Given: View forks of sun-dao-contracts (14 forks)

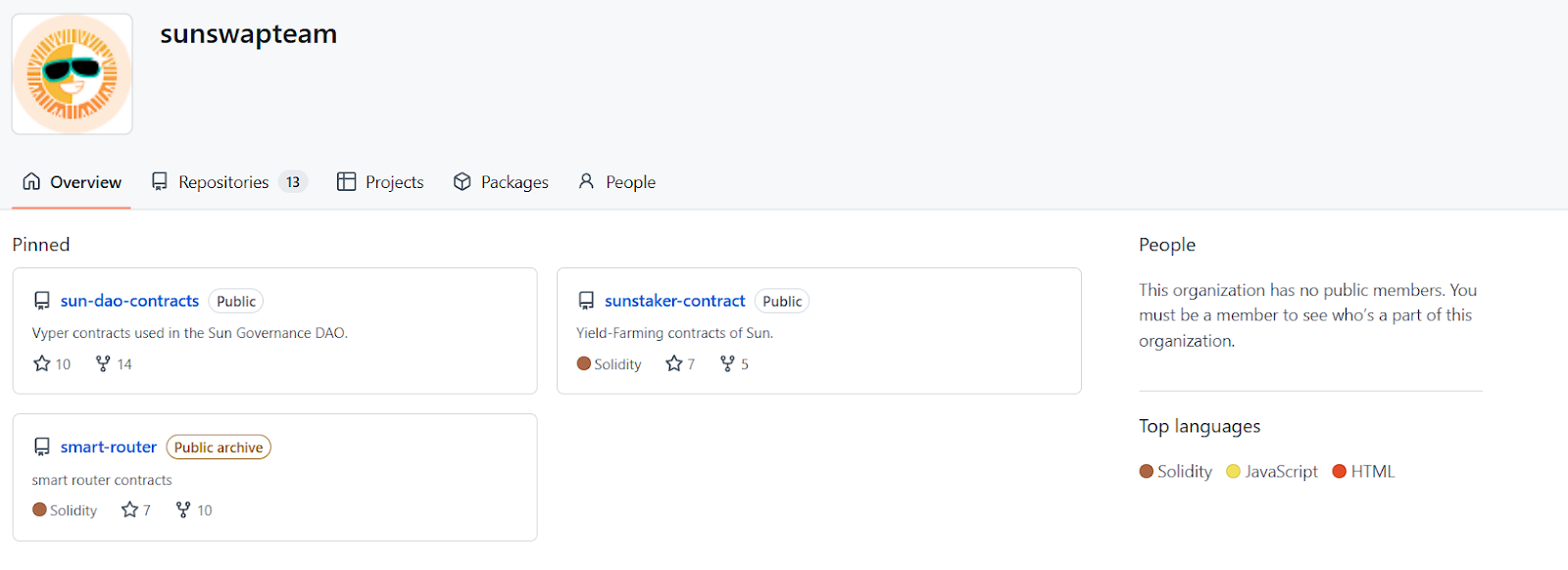Looking at the screenshot, I should (x=114, y=363).
